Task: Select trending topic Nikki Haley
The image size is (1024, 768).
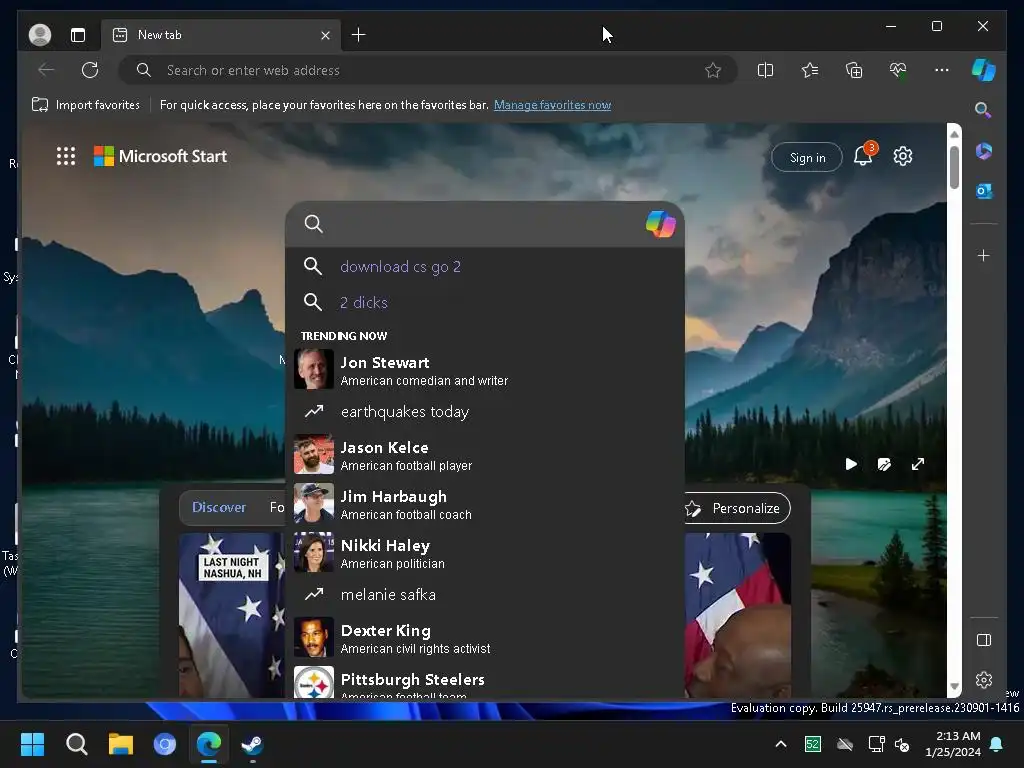Action: pyautogui.click(x=485, y=553)
